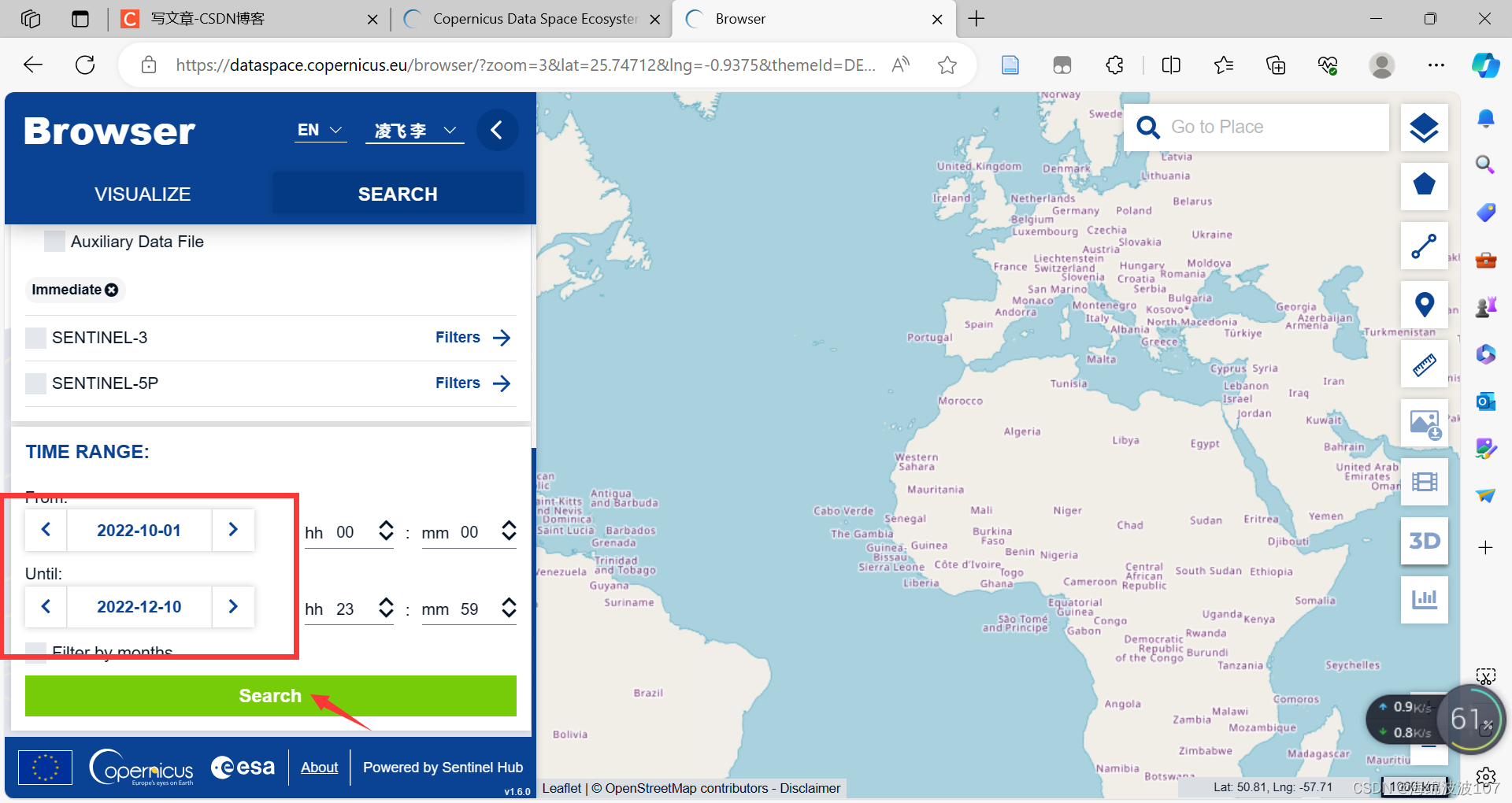This screenshot has width=1512, height=803.
Task: Add a tool to Edge sidebar
Action: 1485,548
